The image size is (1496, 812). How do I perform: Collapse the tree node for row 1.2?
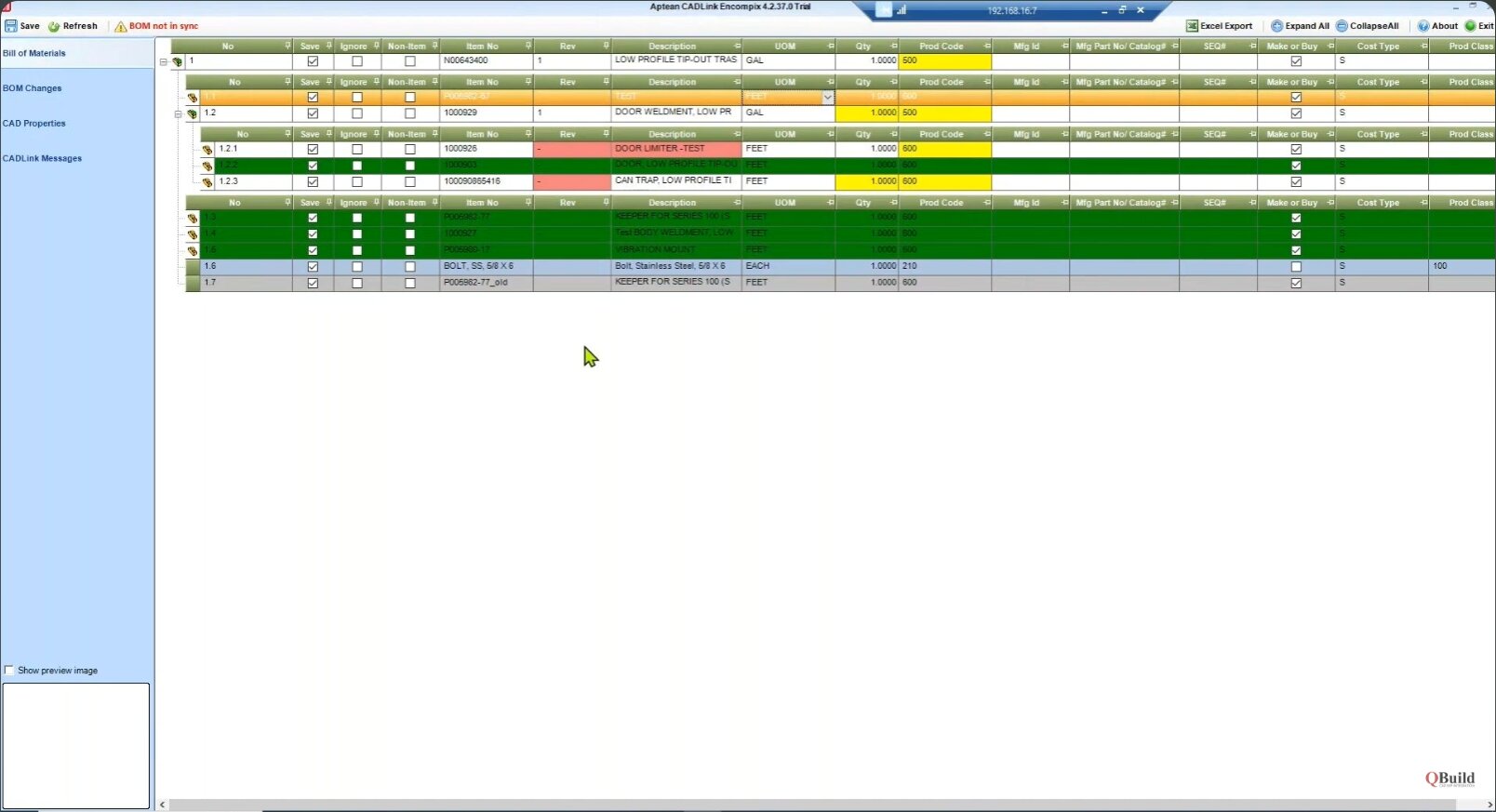coord(178,114)
